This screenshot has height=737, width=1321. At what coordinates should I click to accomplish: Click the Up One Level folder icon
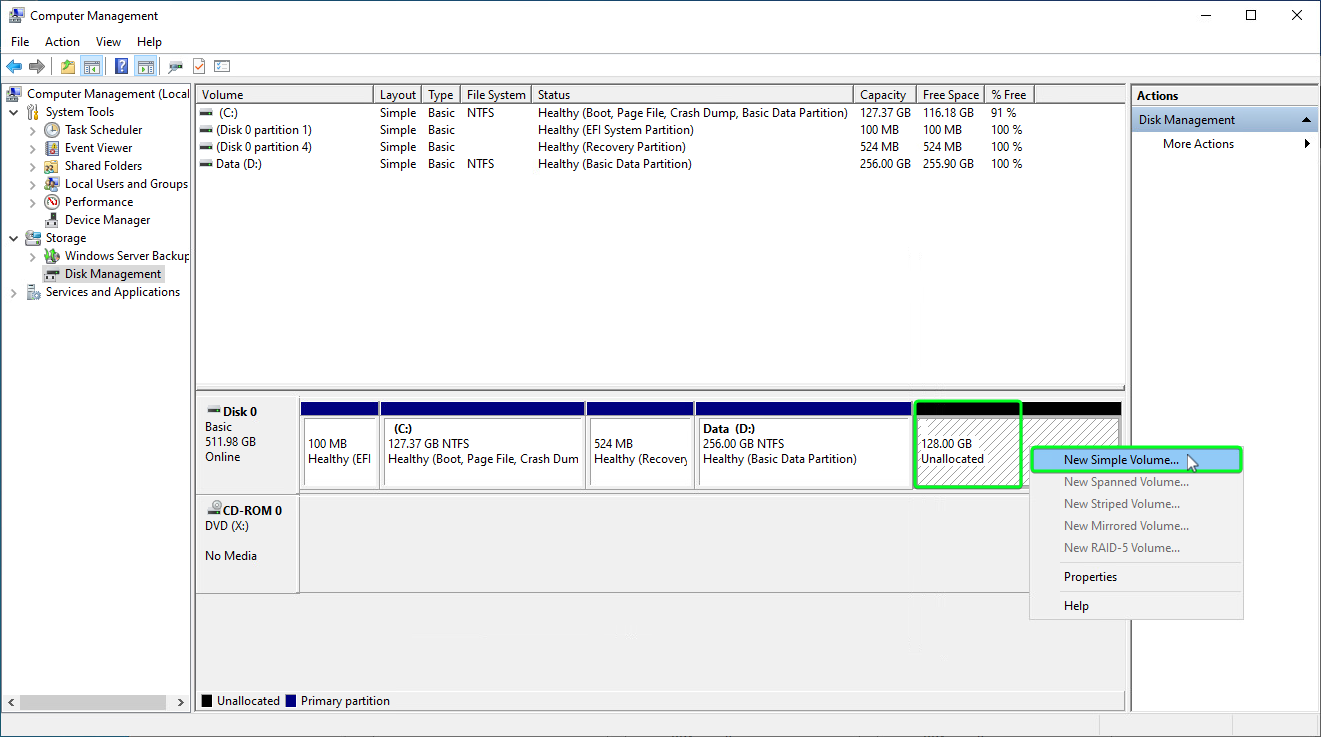(67, 67)
